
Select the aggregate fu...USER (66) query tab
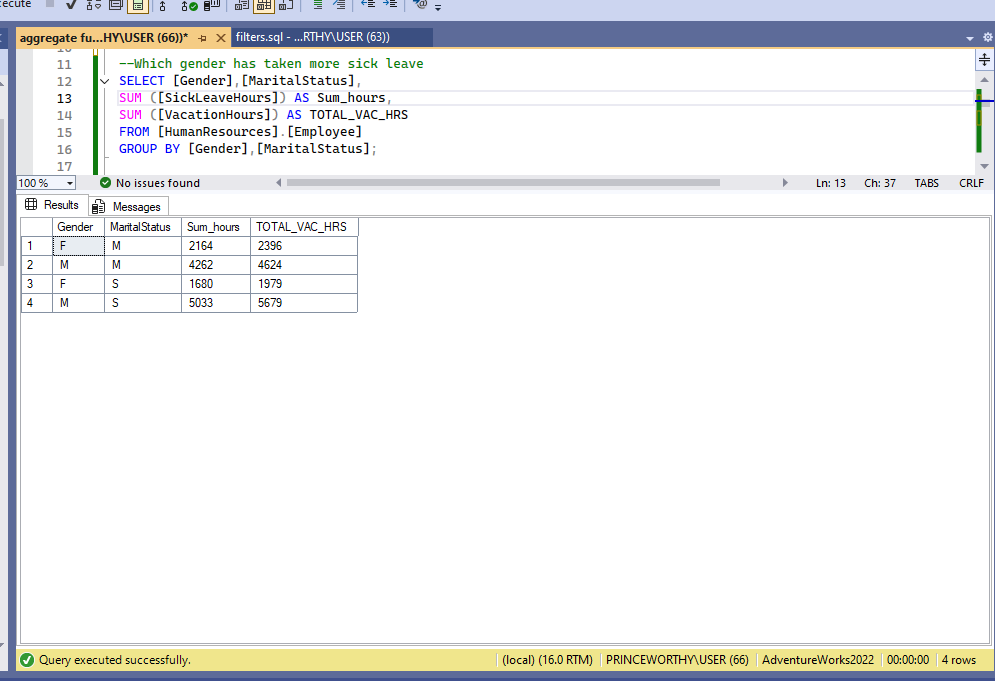(104, 37)
